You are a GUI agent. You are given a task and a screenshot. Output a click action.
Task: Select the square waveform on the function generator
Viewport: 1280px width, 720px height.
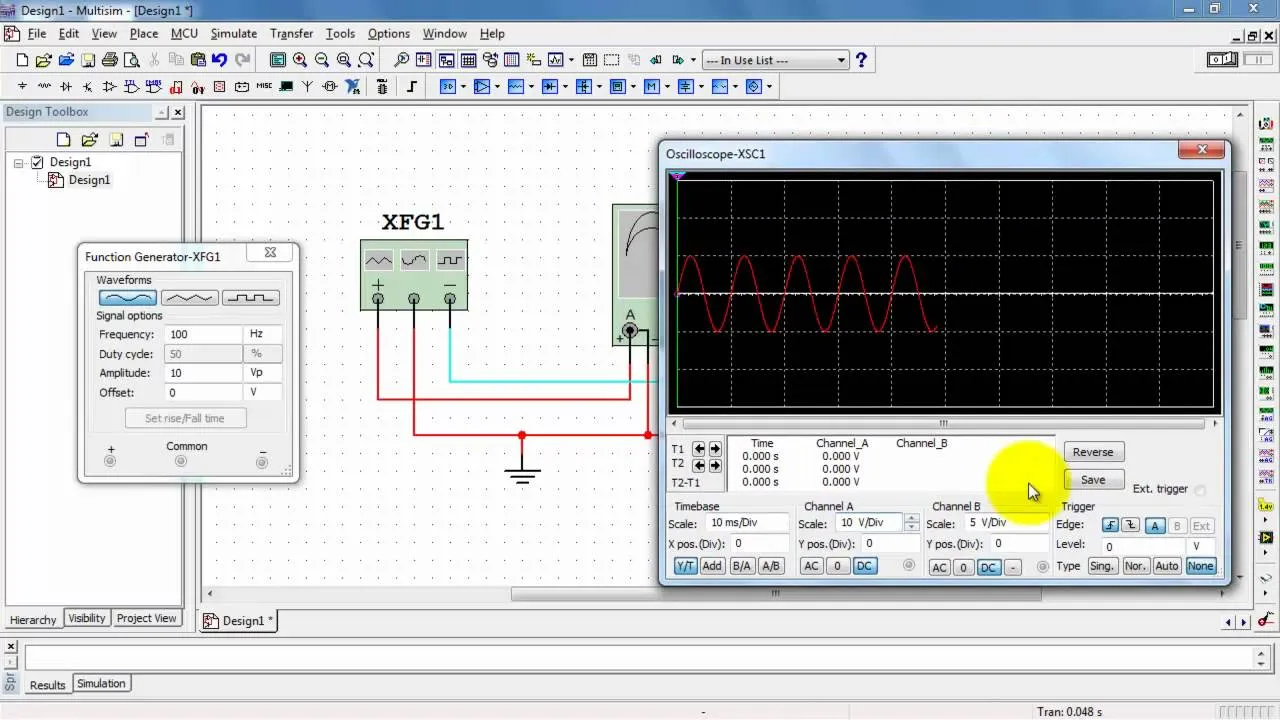pos(250,297)
